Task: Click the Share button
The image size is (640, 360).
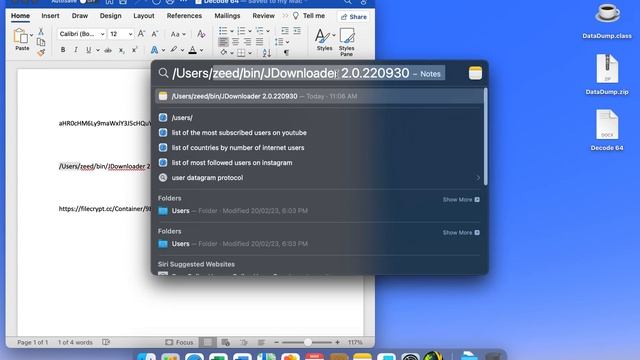Action: pyautogui.click(x=353, y=17)
